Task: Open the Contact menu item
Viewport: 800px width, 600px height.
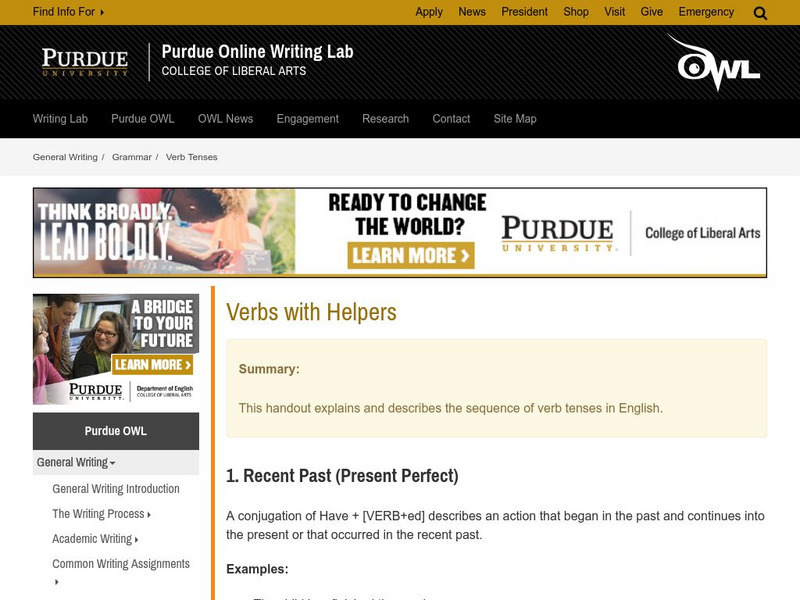Action: (x=452, y=119)
